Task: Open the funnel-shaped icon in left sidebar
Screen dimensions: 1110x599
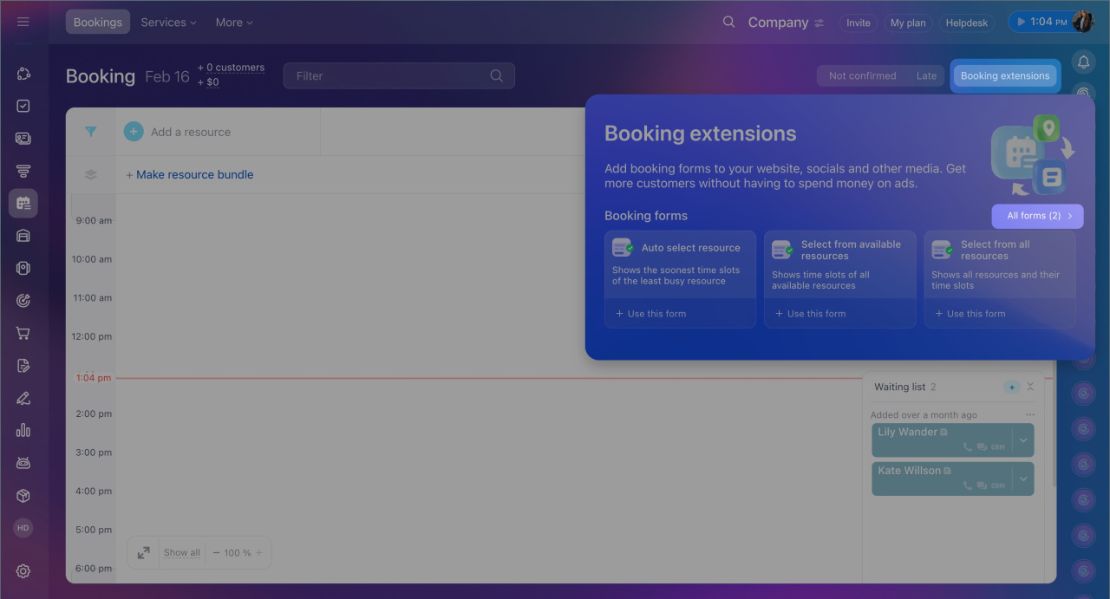Action: [x=23, y=171]
